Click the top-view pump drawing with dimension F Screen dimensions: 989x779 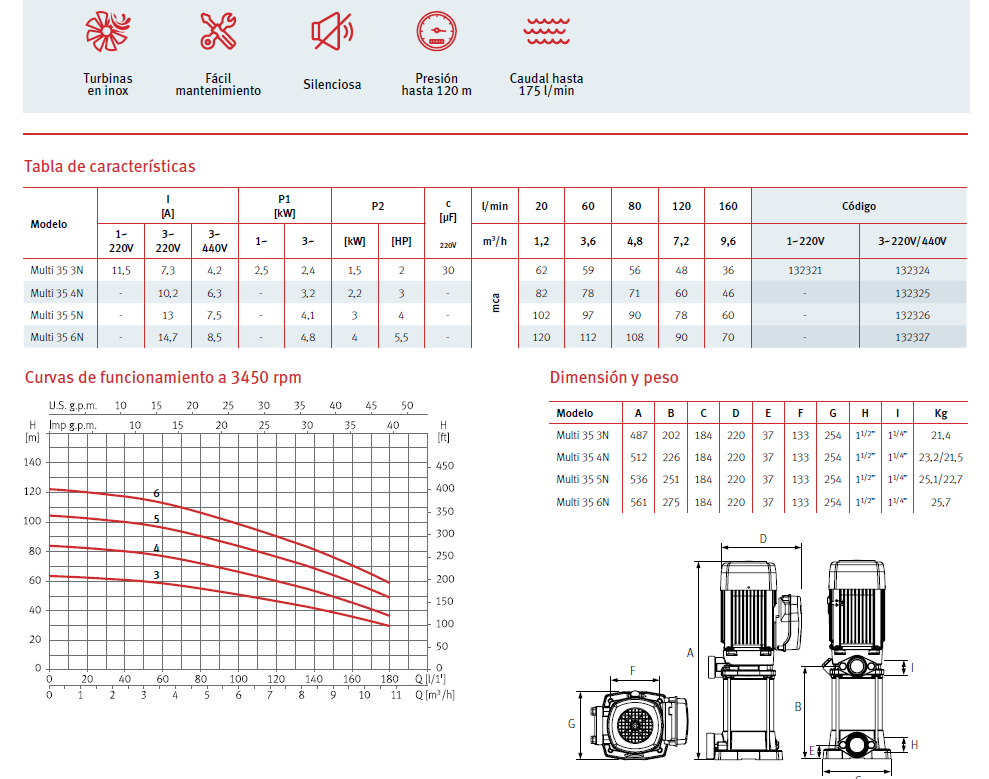[632, 721]
